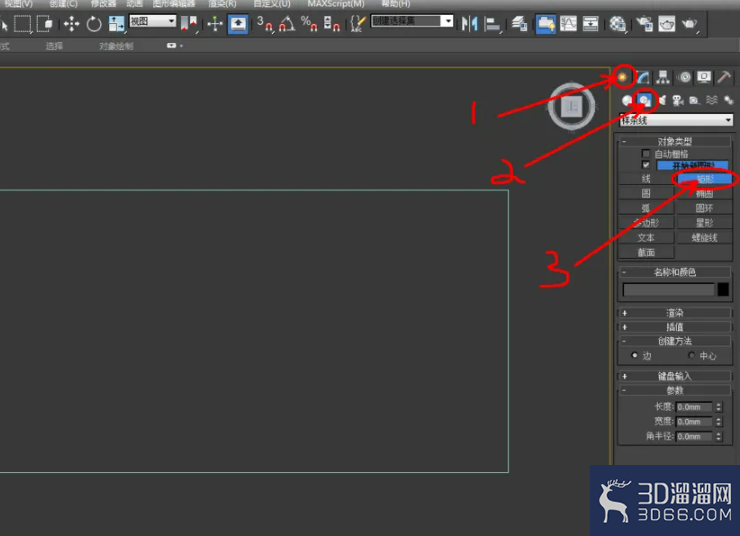
Task: Toggle the Percent Snap icon
Action: click(309, 24)
